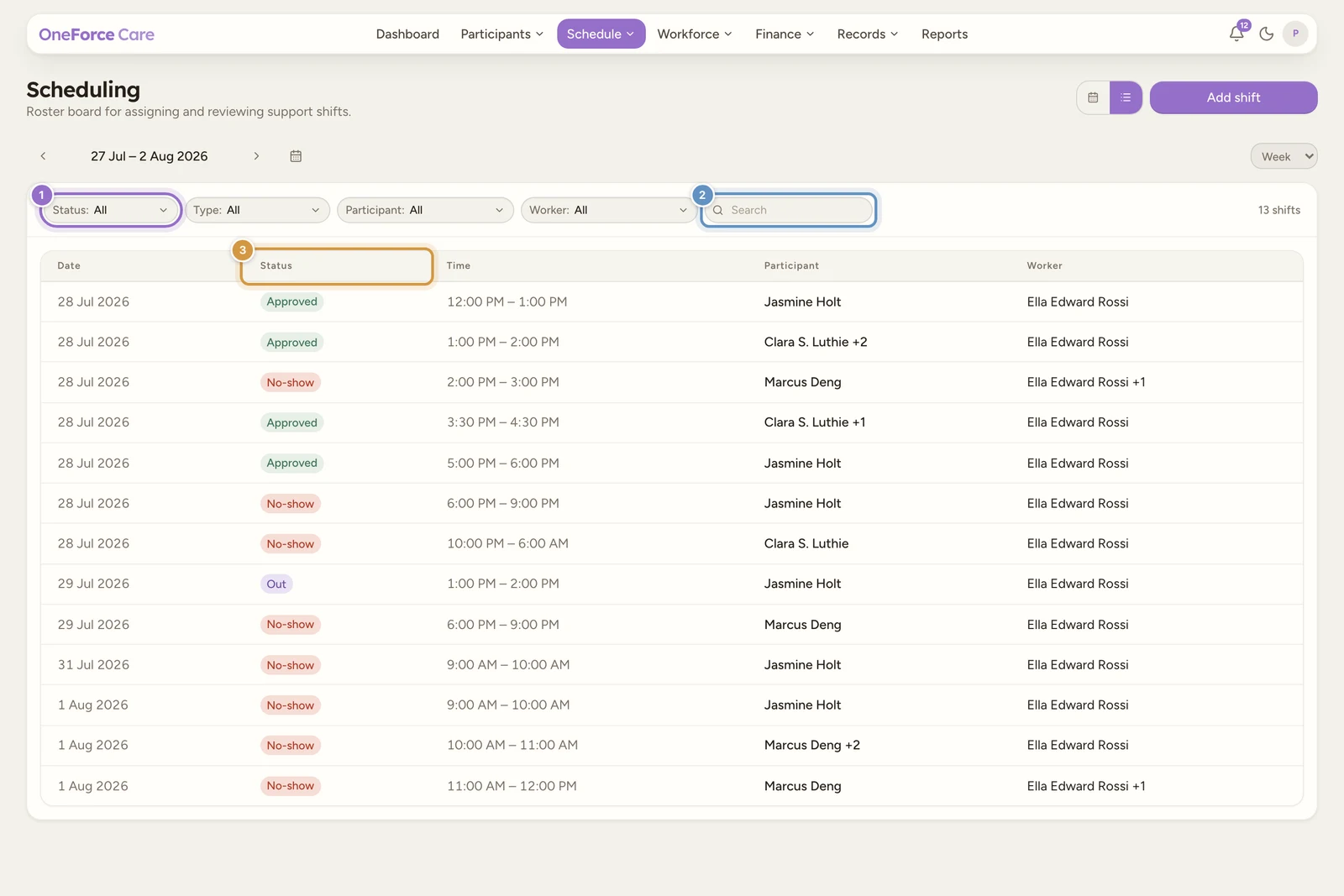Expand the Finance menu
This screenshot has height=896, width=1344.
pos(785,34)
